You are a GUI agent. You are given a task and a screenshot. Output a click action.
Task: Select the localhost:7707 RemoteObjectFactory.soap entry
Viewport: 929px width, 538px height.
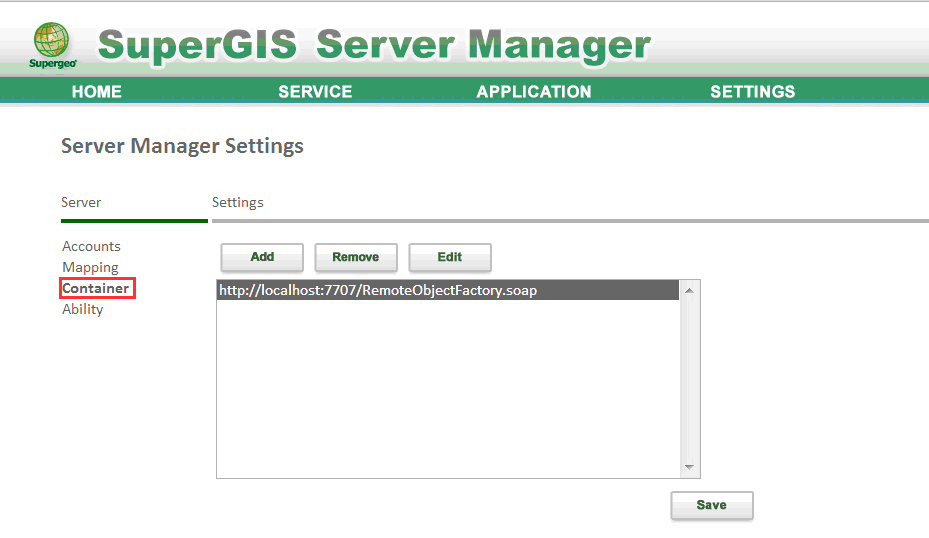(448, 290)
